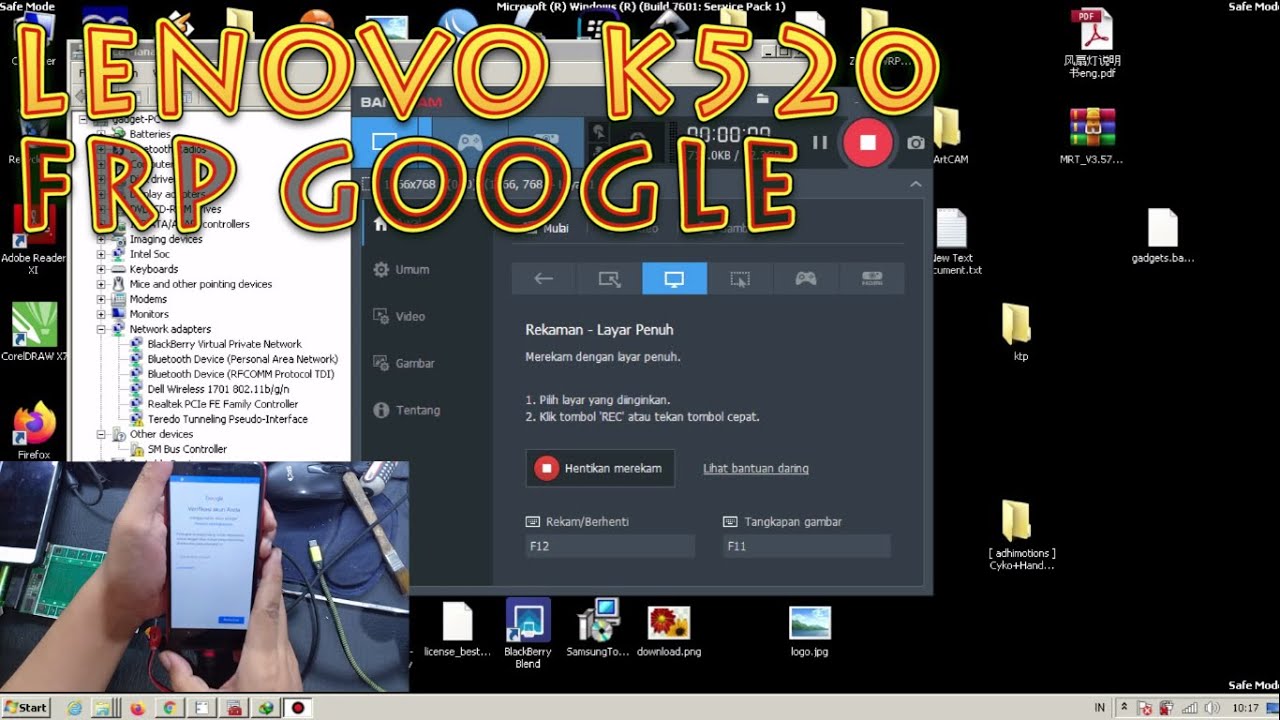The width and height of the screenshot is (1280, 720).
Task: Select gadgets.ba file on desktop
Action: pyautogui.click(x=1163, y=237)
